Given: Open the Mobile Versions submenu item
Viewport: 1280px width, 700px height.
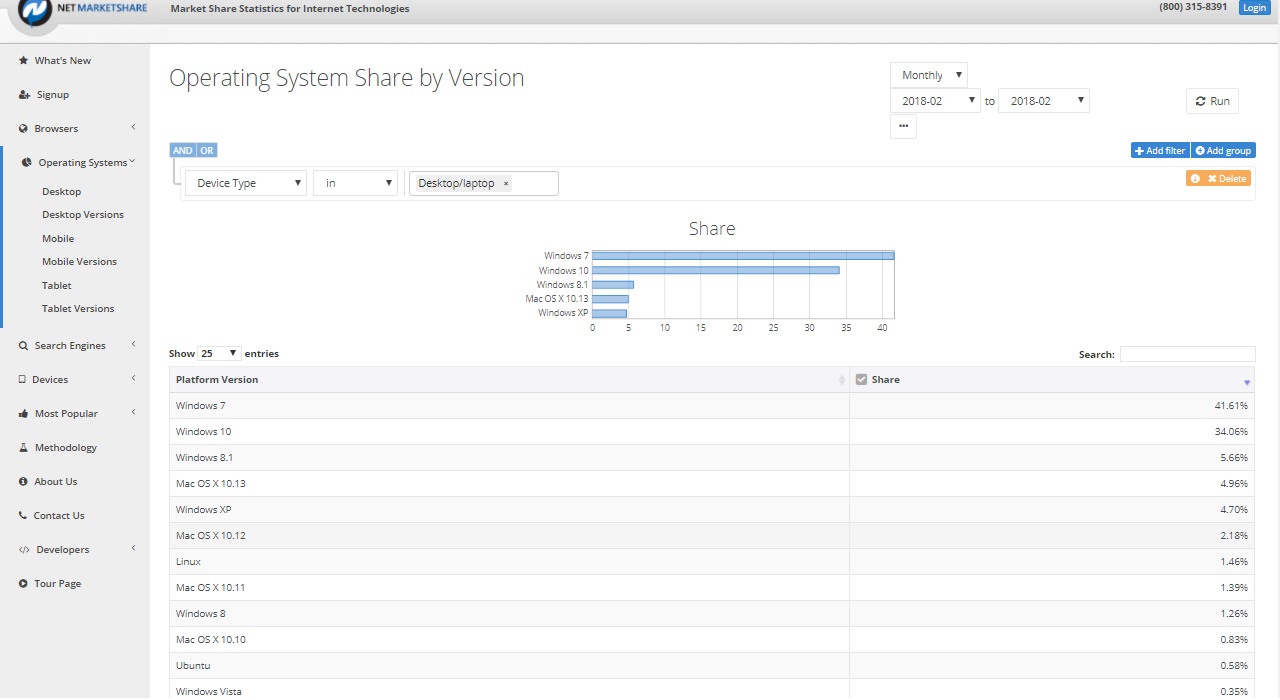Looking at the screenshot, I should pos(79,262).
